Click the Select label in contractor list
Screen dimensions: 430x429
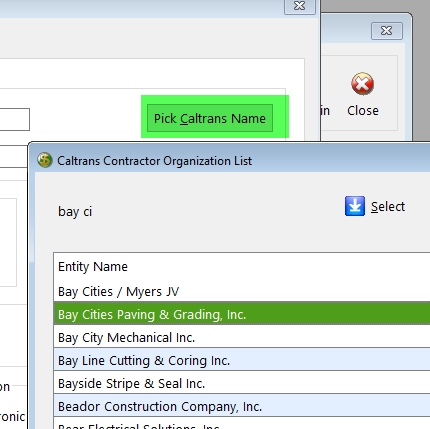[388, 207]
